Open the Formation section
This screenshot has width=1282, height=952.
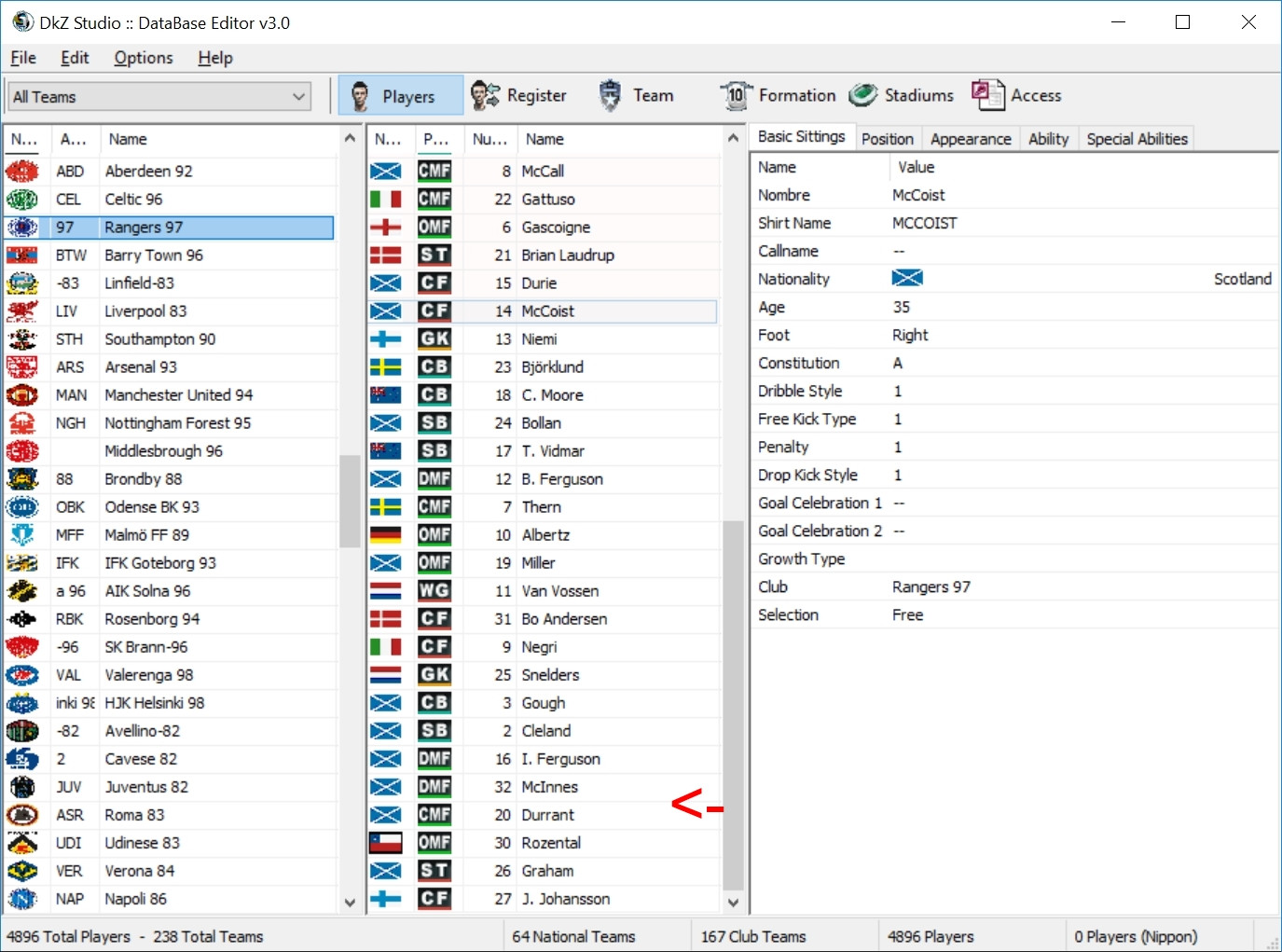[x=778, y=95]
